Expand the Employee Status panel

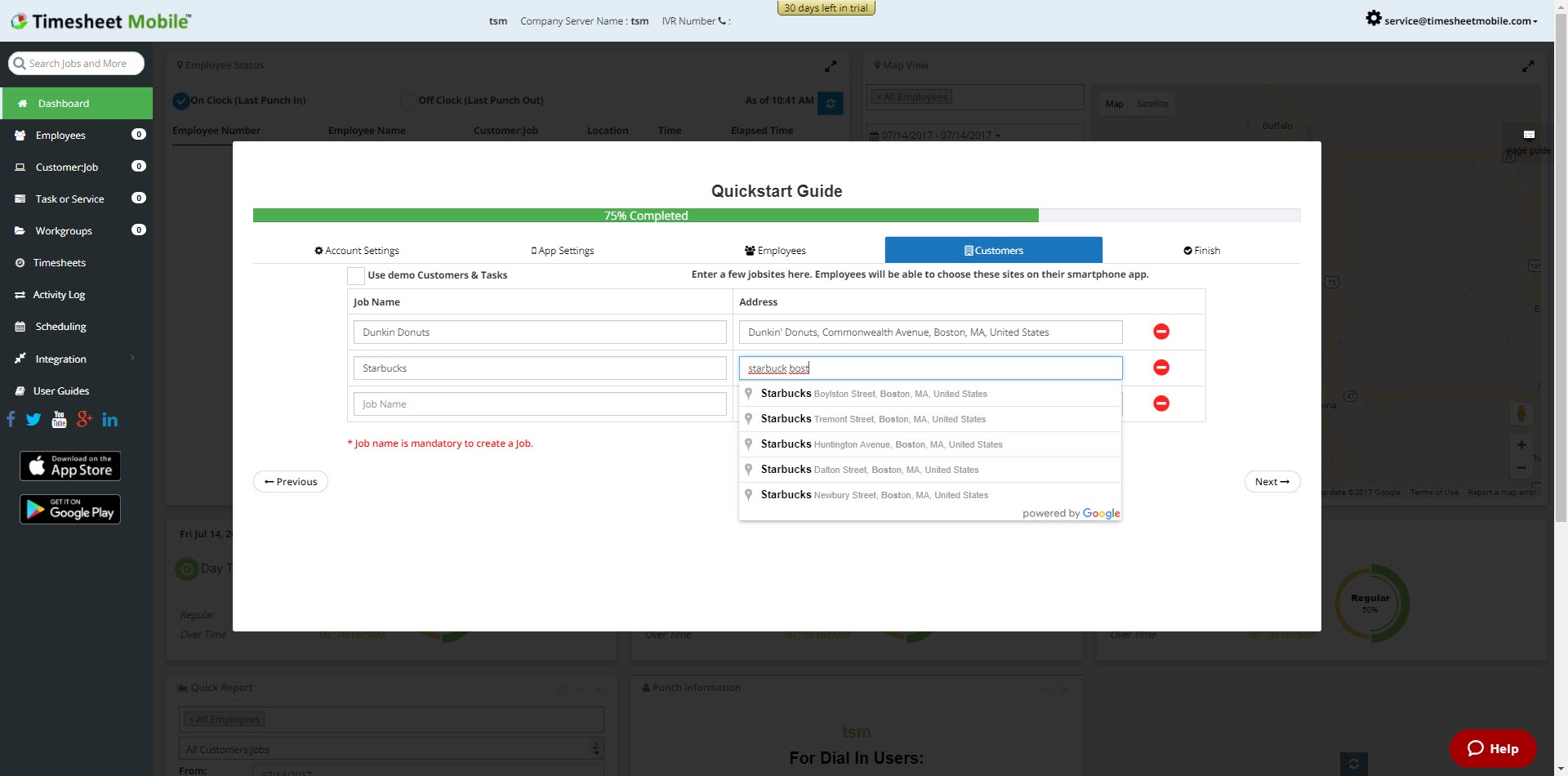pyautogui.click(x=831, y=66)
